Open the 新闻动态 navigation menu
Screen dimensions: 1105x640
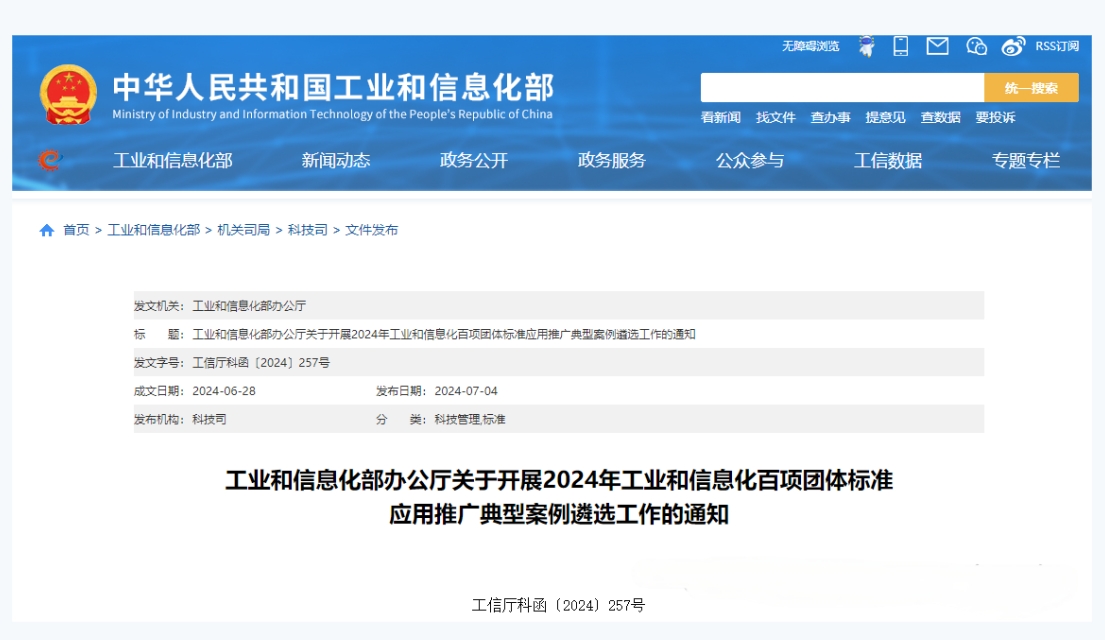(336, 160)
